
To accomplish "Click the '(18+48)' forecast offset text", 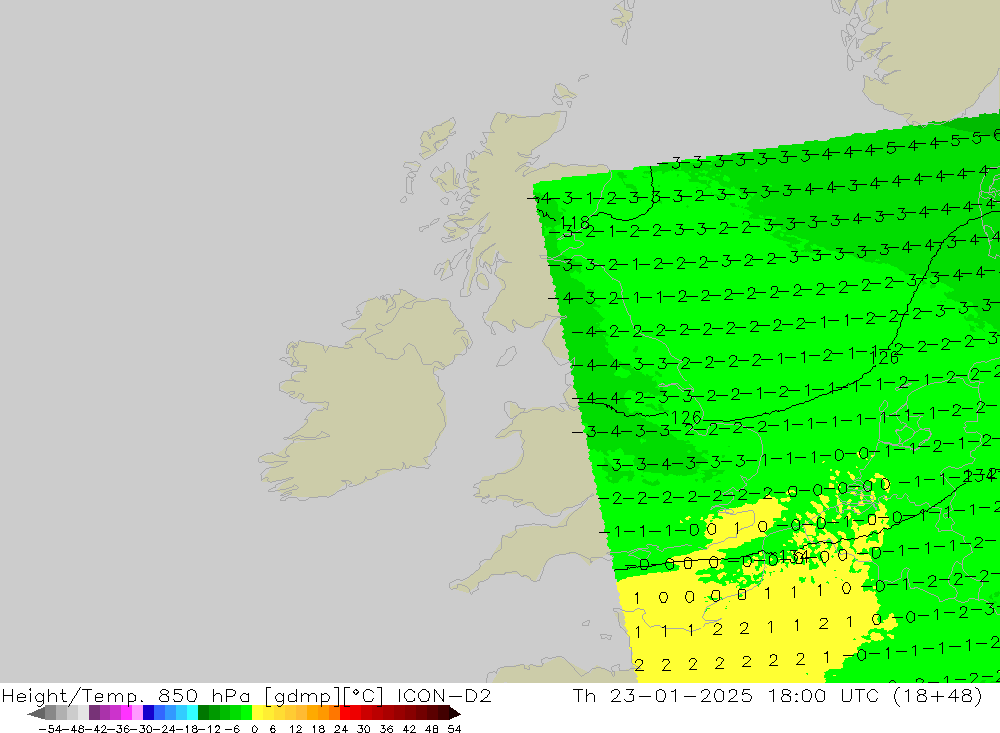I will (x=937, y=696).
